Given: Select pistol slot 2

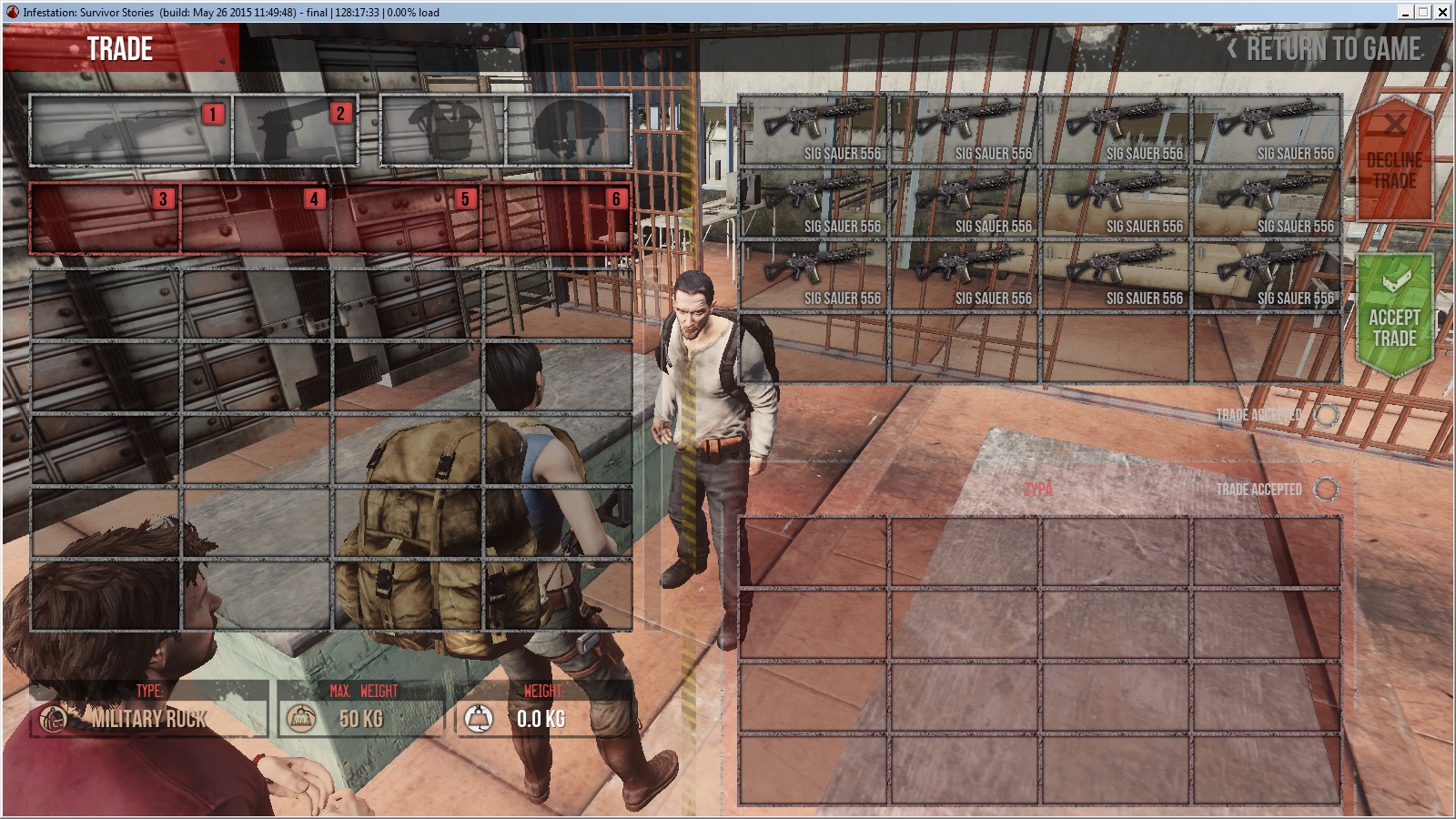Looking at the screenshot, I should pos(295,130).
